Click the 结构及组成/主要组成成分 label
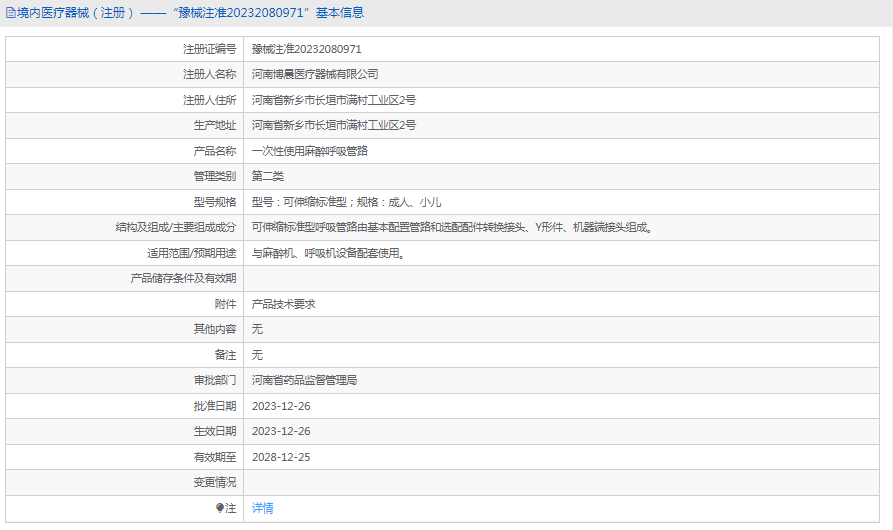Viewport: 893px width, 530px height. click(x=176, y=227)
